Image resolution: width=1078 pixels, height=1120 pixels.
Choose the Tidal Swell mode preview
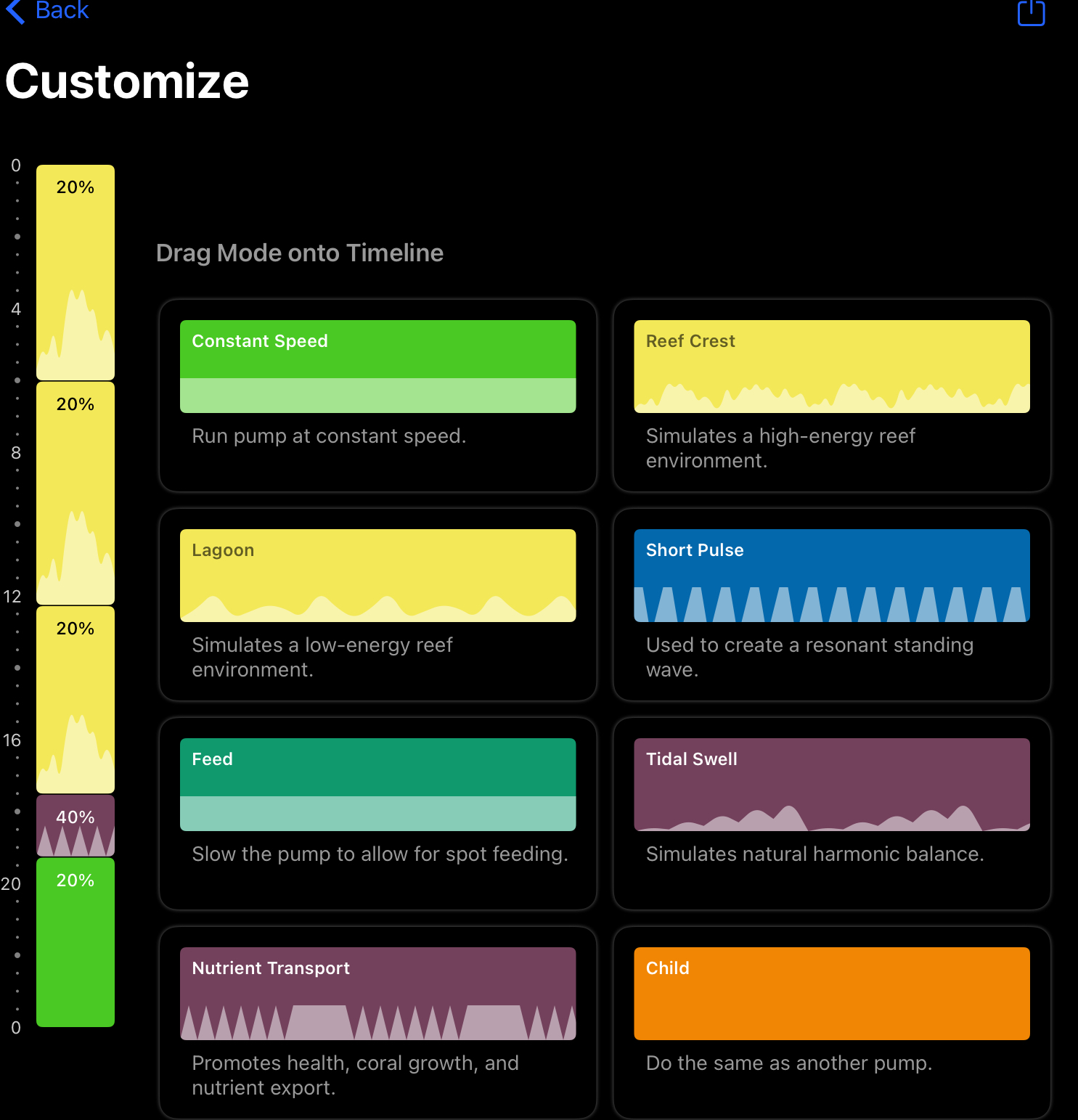tap(831, 785)
